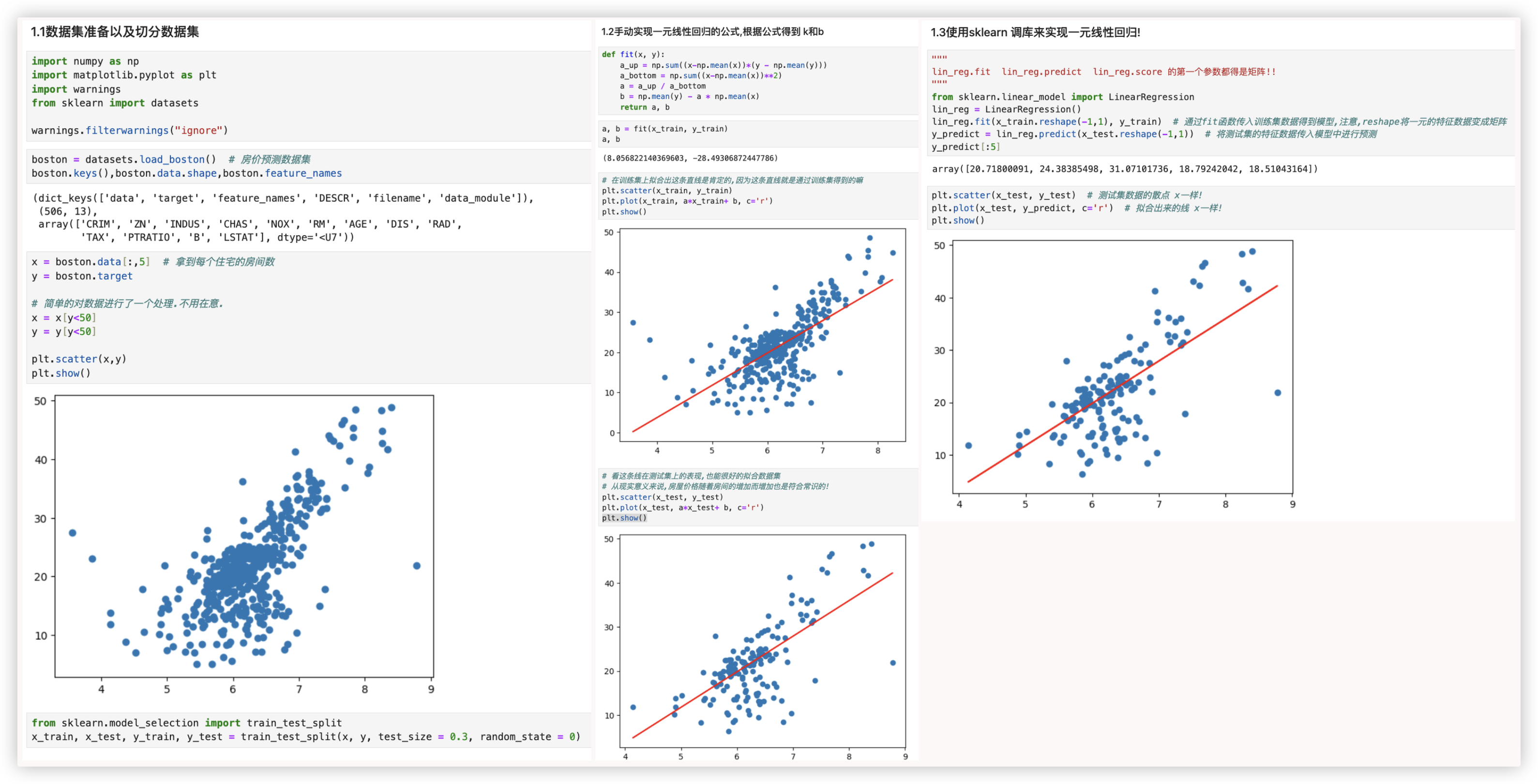Click the imports code cell with numpy
Image resolution: width=1538 pixels, height=784 pixels.
(309, 95)
